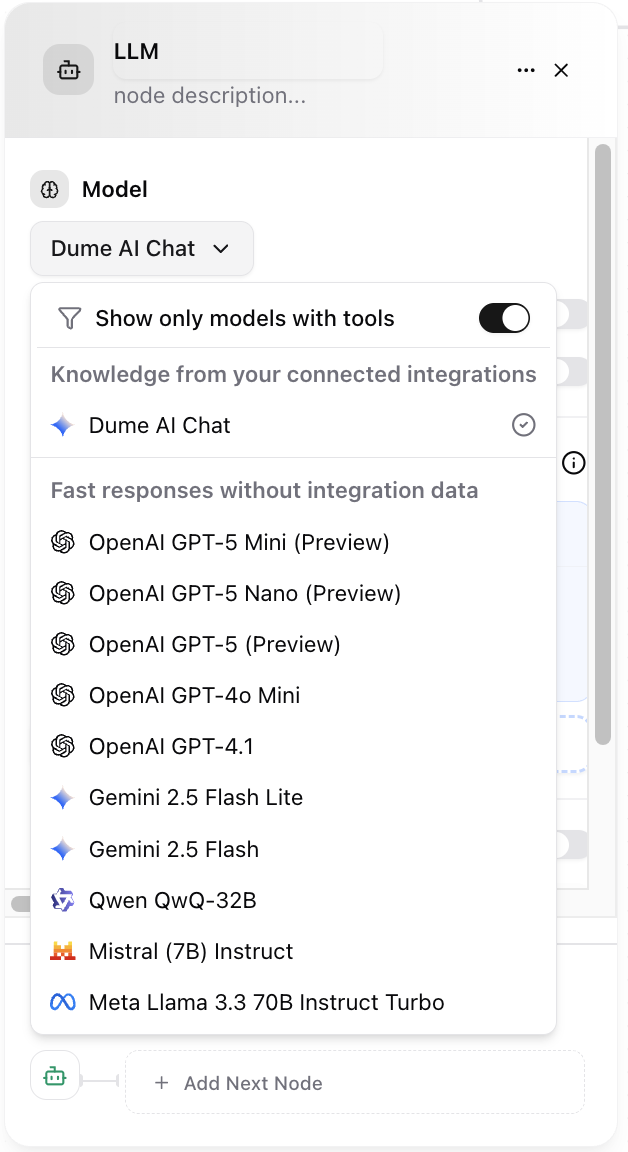628x1152 pixels.
Task: Disable Show only models with tools
Action: point(504,317)
